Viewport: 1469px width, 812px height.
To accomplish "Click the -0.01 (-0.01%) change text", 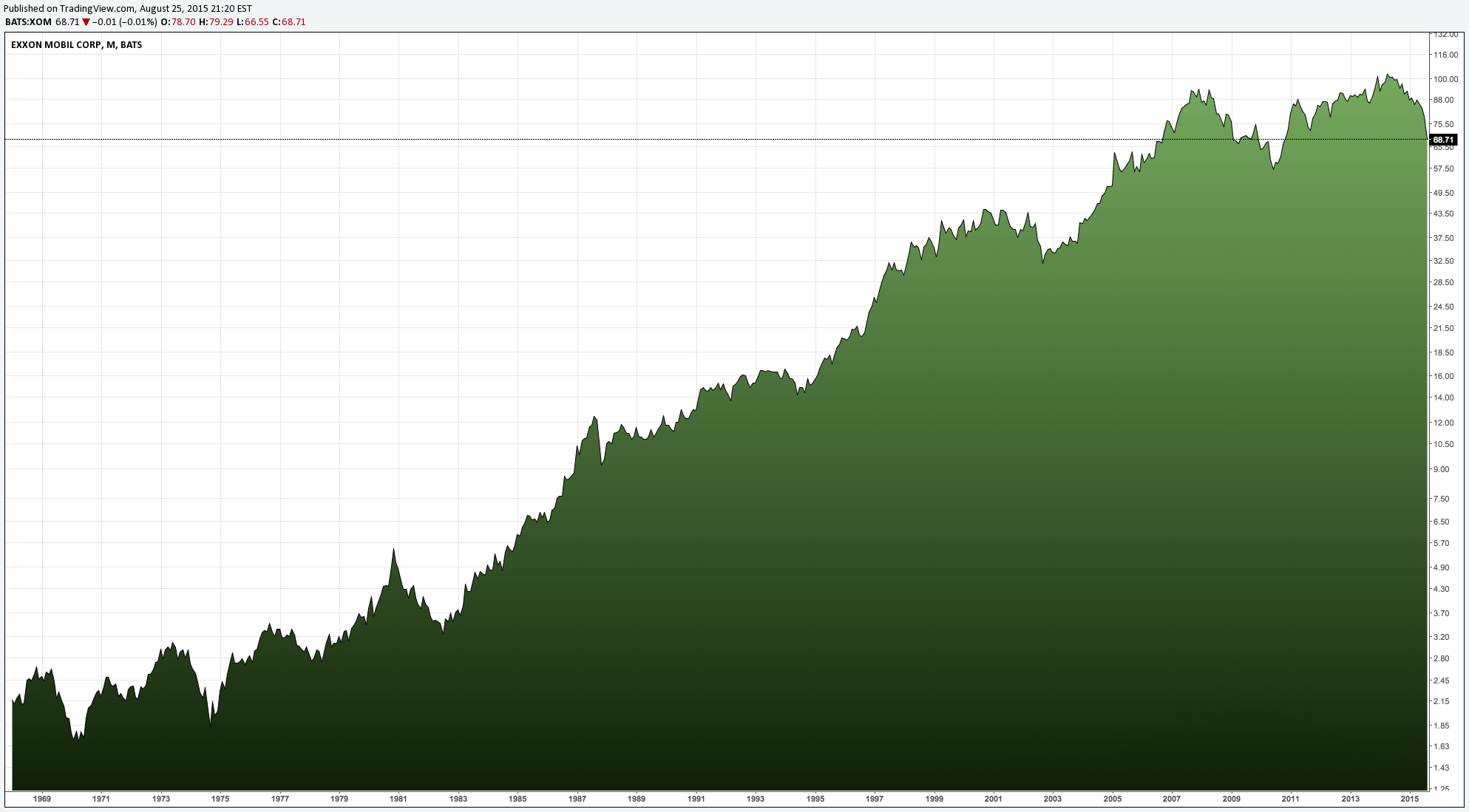I will point(124,22).
